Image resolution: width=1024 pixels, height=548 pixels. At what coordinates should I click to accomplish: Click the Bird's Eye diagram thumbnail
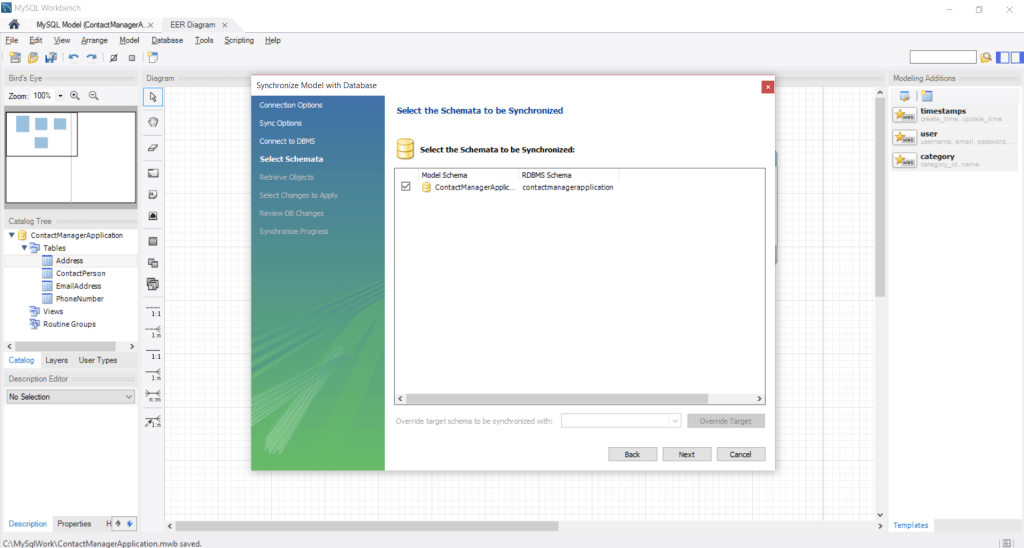click(71, 157)
